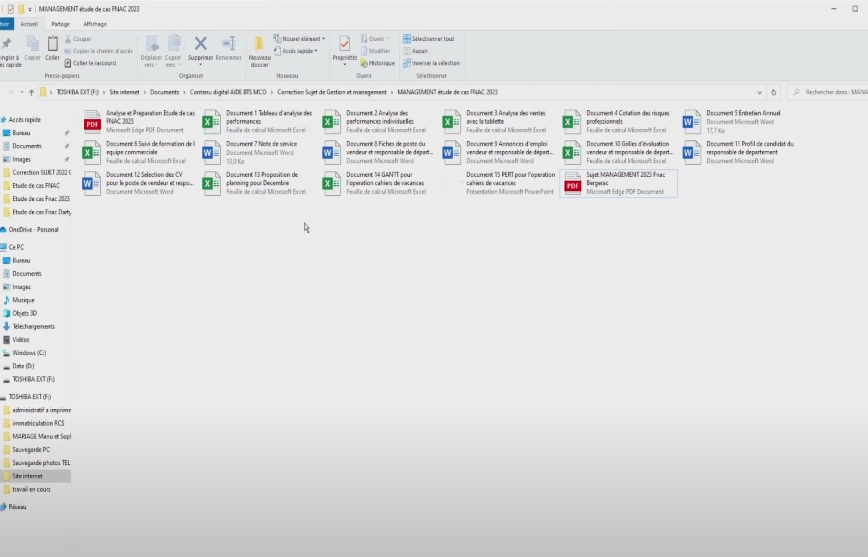Click Sélectionner tout

[428, 39]
